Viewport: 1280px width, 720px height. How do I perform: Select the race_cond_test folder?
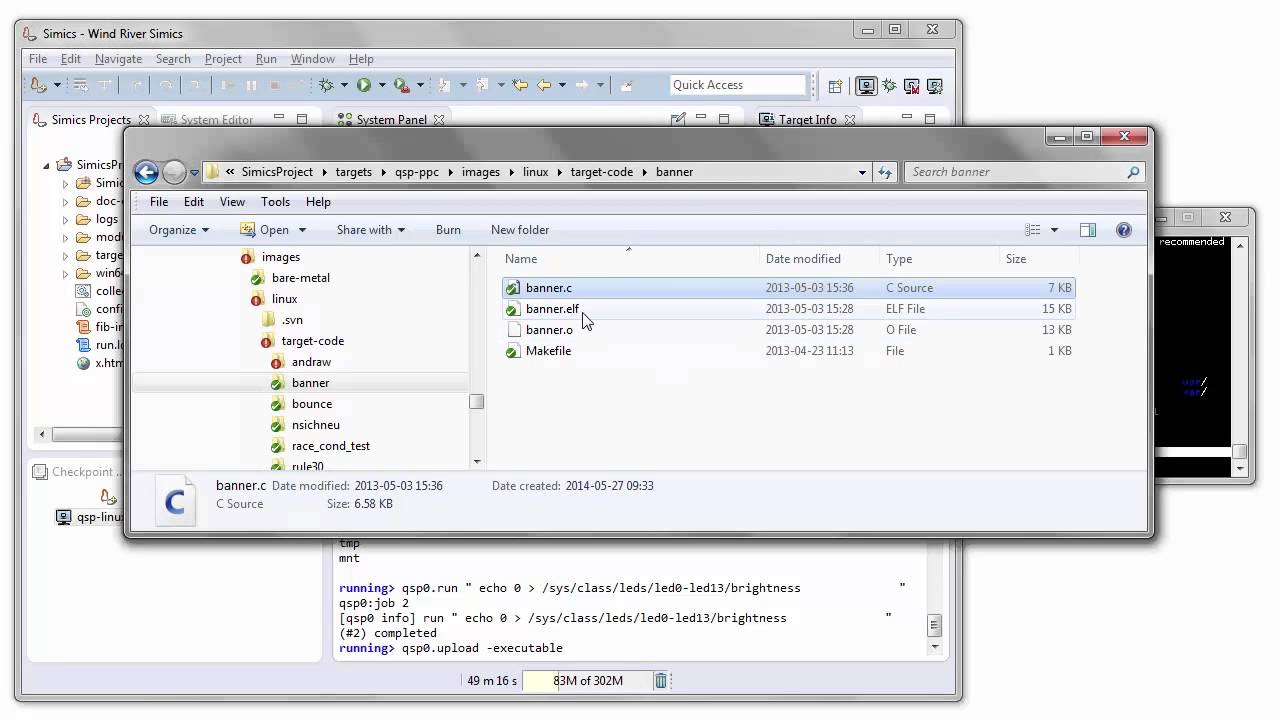(331, 446)
